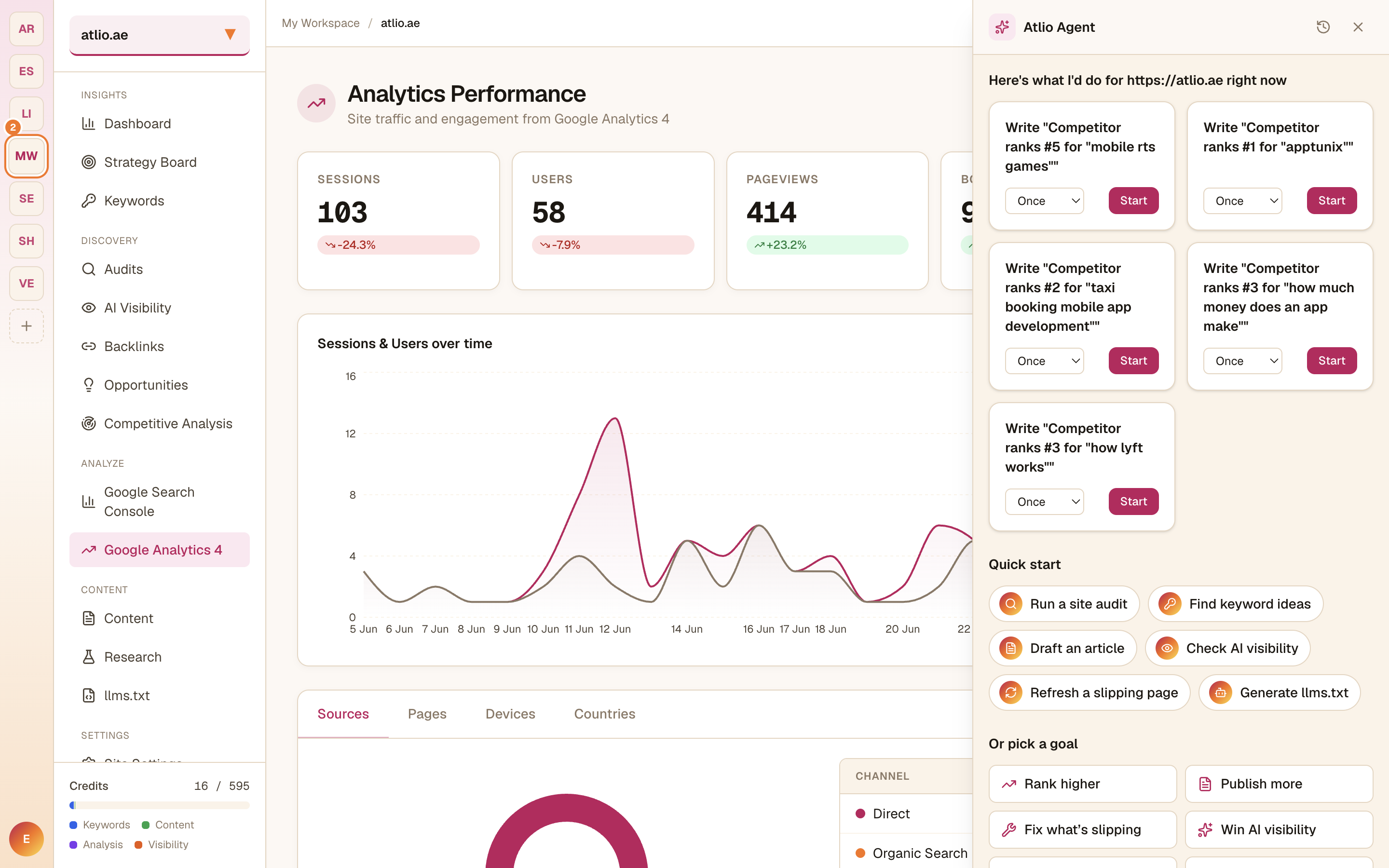This screenshot has width=1389, height=868.
Task: Choose the Win AI visibility goal
Action: coord(1279,829)
